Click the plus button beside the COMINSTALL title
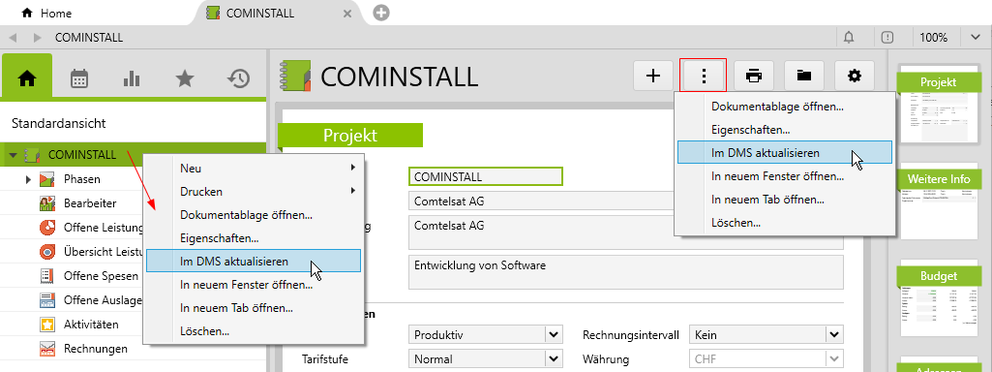Screen dimensions: 992x372 tap(653, 76)
